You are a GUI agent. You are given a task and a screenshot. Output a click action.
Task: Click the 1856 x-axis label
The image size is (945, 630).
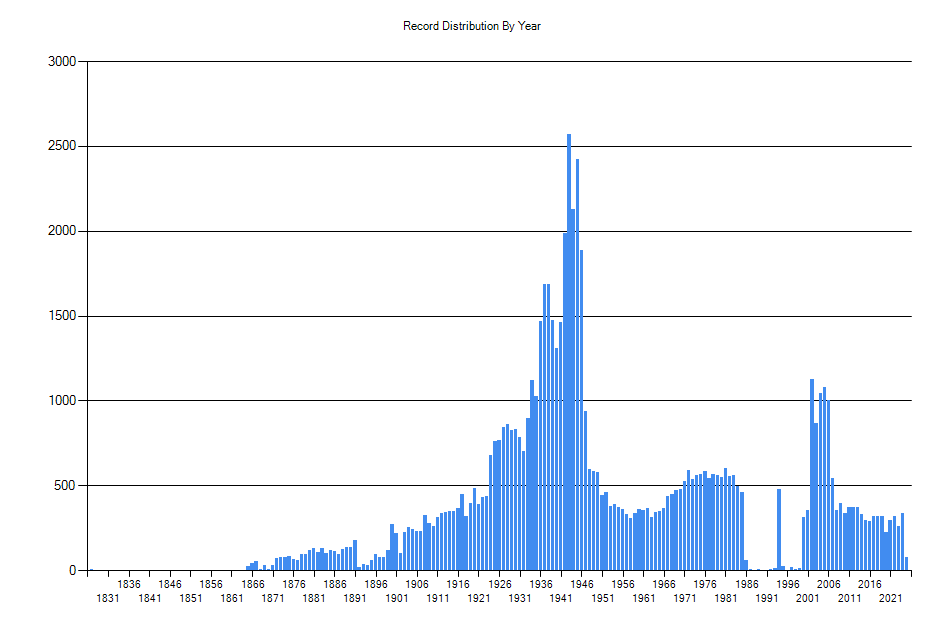pyautogui.click(x=211, y=584)
